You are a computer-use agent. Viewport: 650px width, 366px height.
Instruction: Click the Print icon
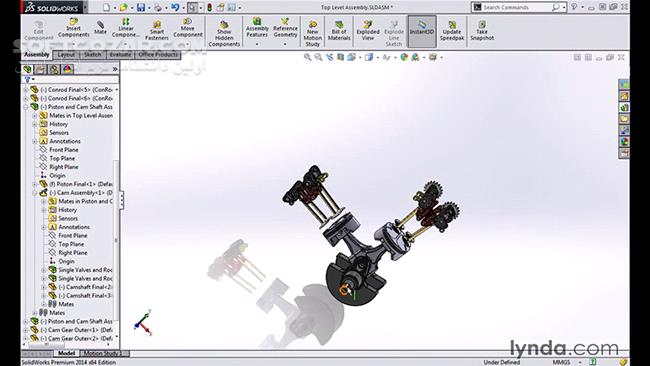[158, 7]
